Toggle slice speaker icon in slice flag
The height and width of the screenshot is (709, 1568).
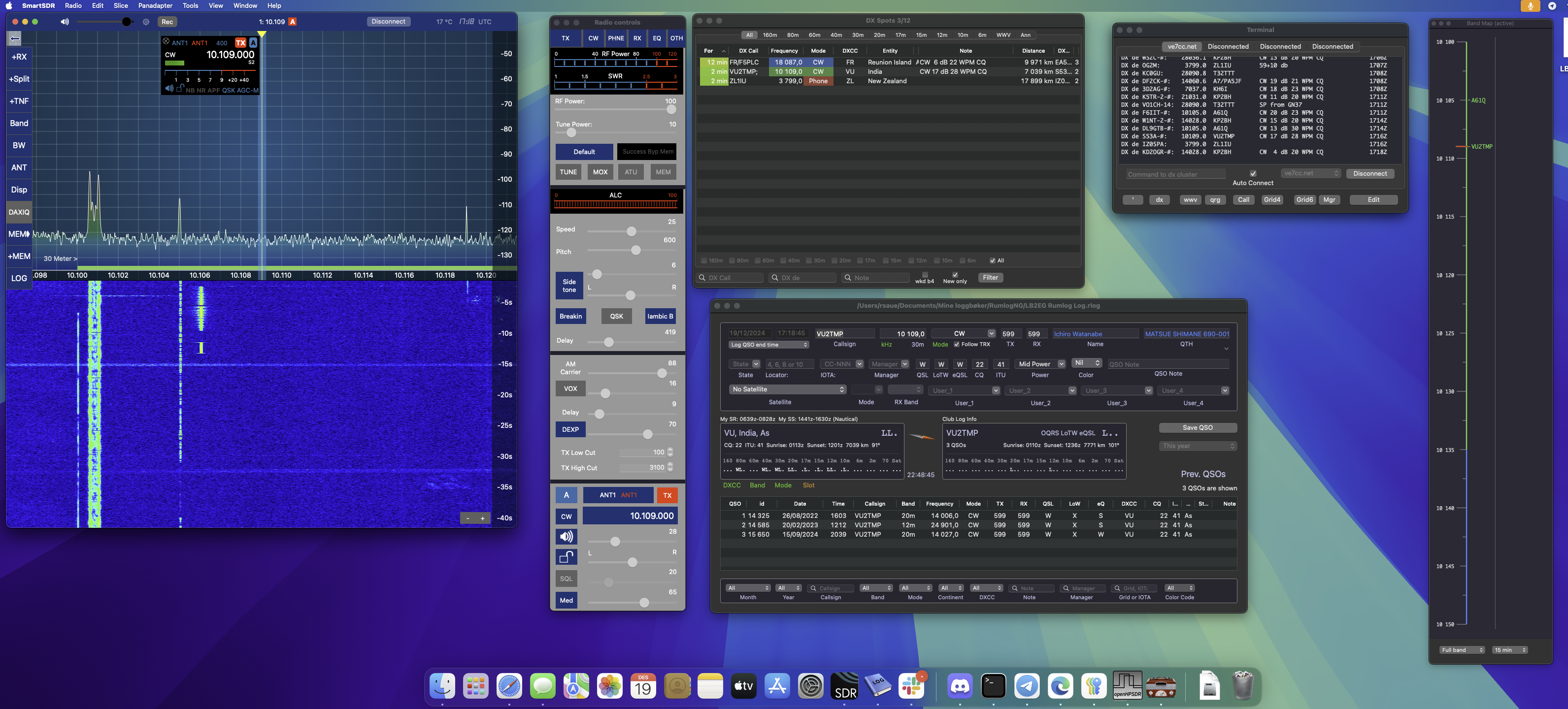click(168, 89)
